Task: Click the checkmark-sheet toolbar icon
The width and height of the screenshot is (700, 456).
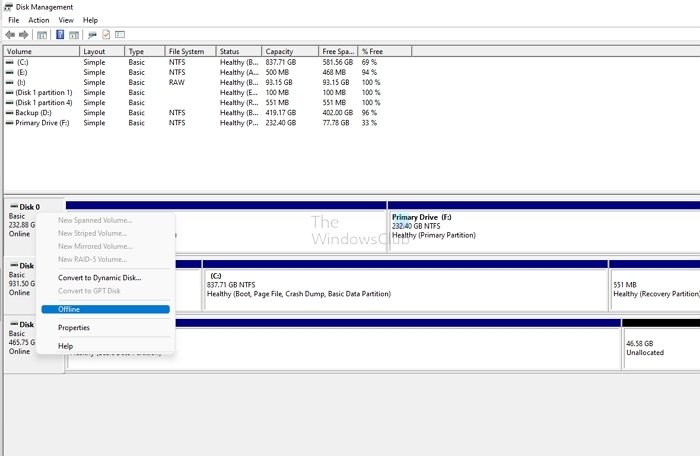Action: coord(106,34)
